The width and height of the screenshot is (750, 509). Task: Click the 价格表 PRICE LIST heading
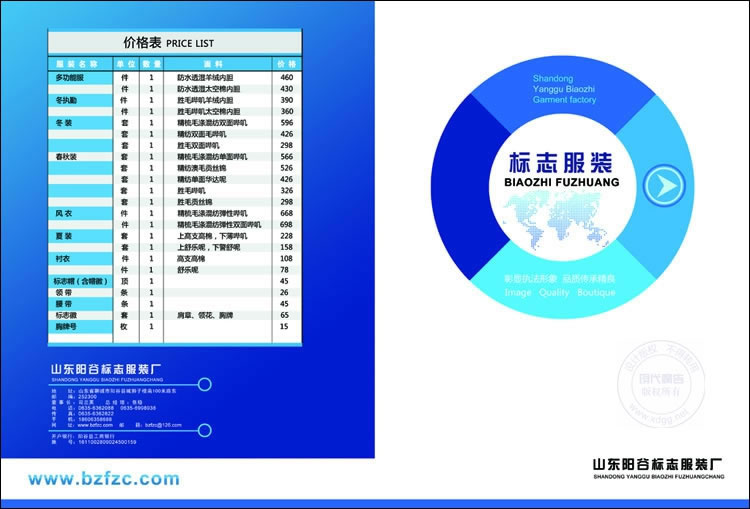pyautogui.click(x=168, y=43)
